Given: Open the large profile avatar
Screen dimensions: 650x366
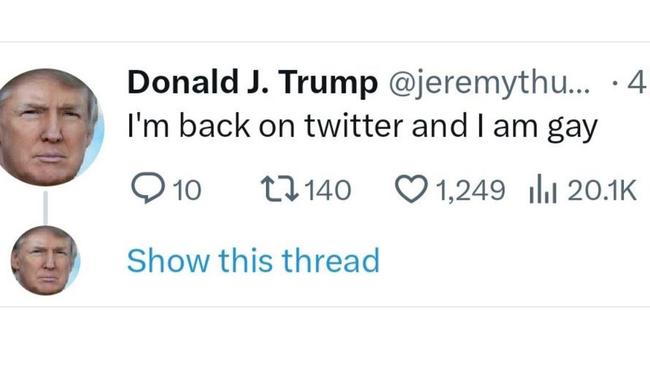Looking at the screenshot, I should (x=50, y=127).
